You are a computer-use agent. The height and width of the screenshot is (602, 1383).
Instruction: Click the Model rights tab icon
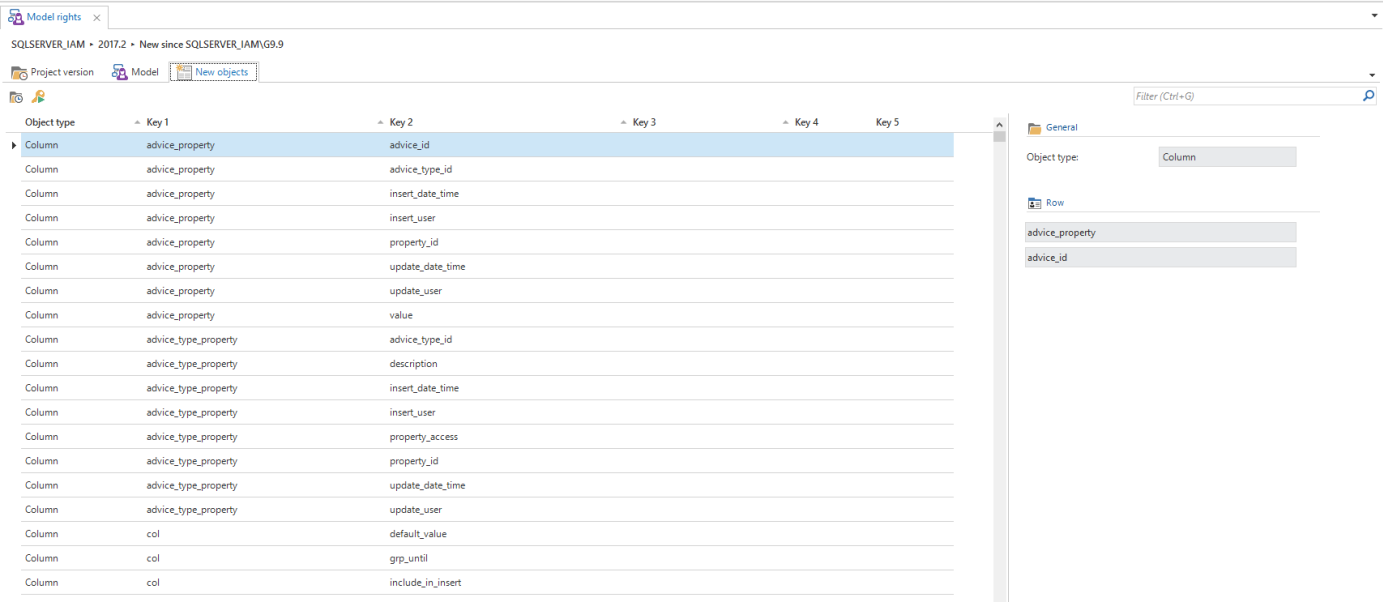tap(16, 17)
